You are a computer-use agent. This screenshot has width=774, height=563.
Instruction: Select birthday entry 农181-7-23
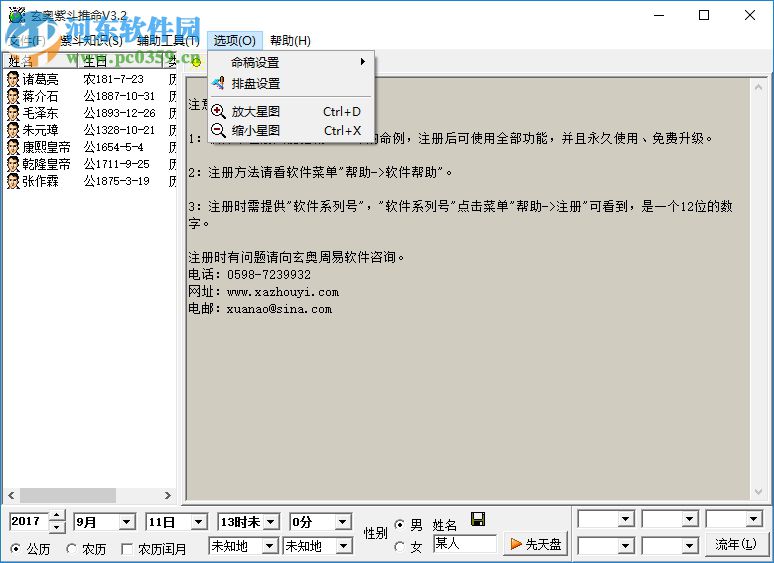[x=113, y=79]
